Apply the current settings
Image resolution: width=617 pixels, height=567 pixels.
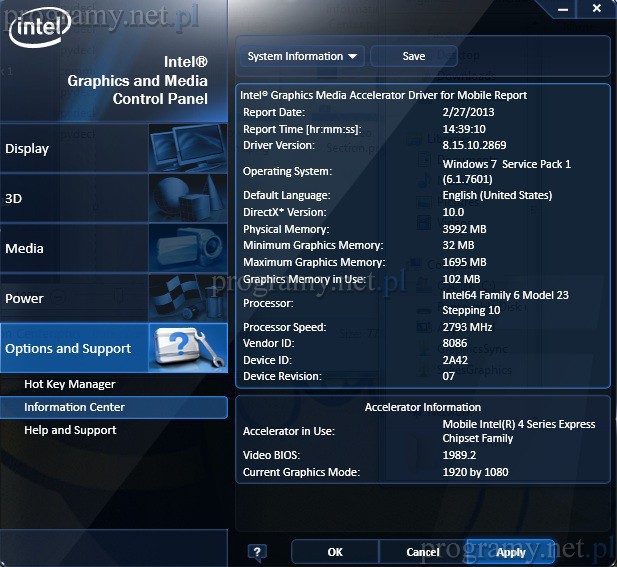point(510,552)
